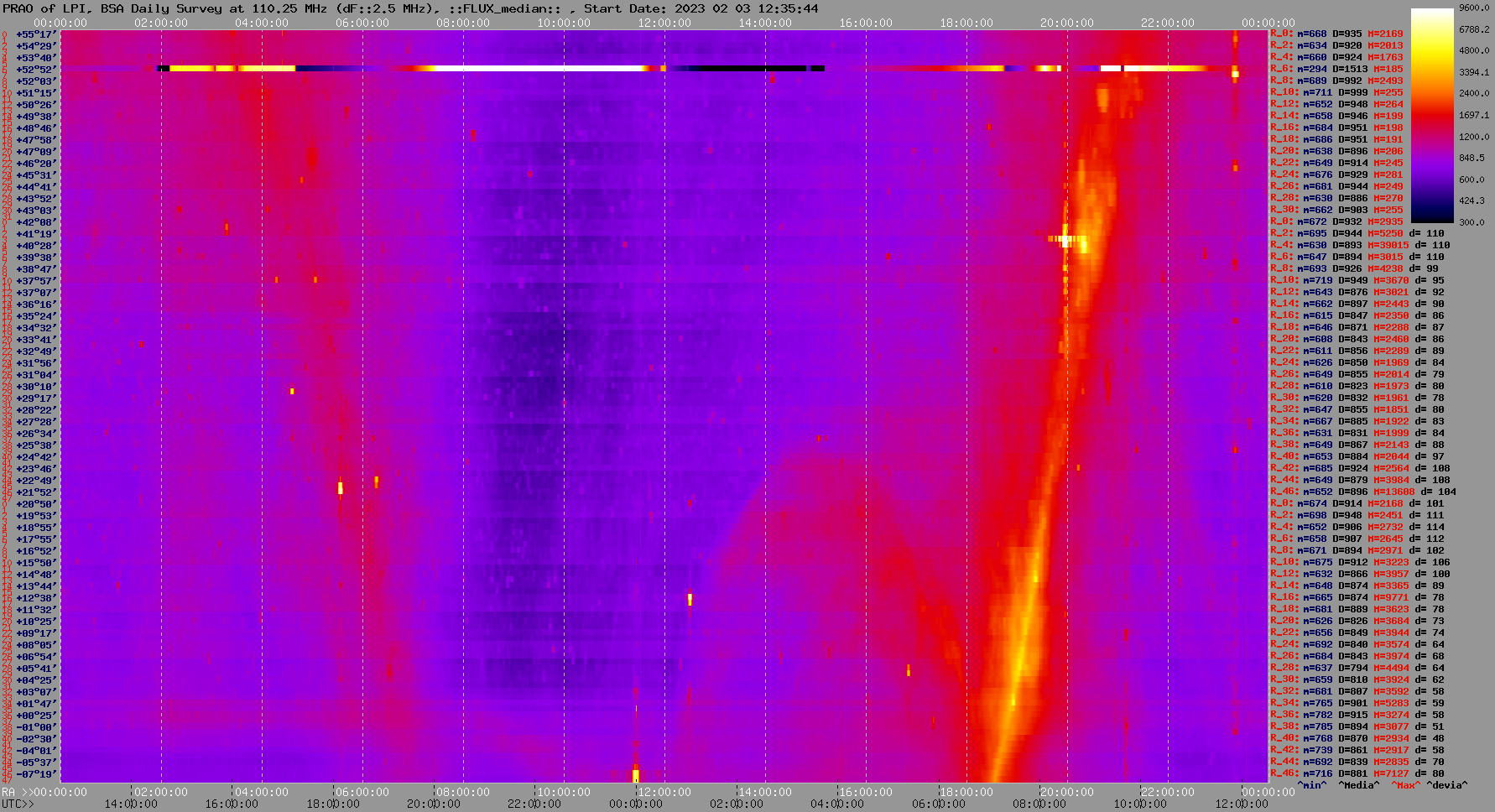Click the -01°00' declination label

point(36,727)
